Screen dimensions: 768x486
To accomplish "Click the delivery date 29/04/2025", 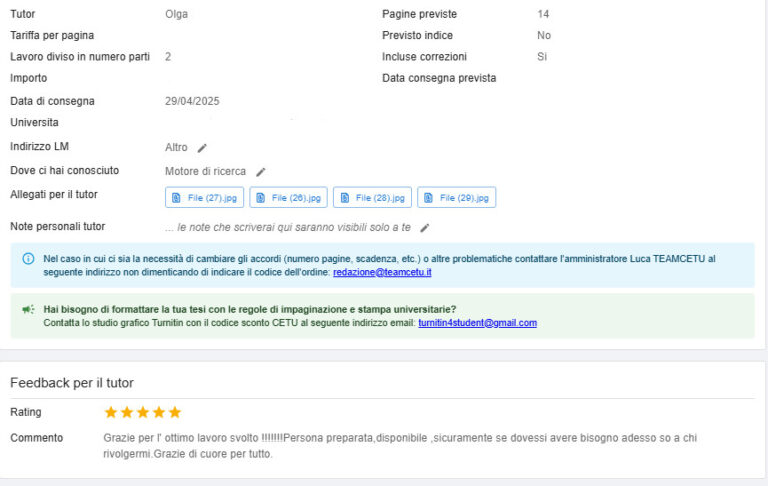I will pyautogui.click(x=192, y=101).
